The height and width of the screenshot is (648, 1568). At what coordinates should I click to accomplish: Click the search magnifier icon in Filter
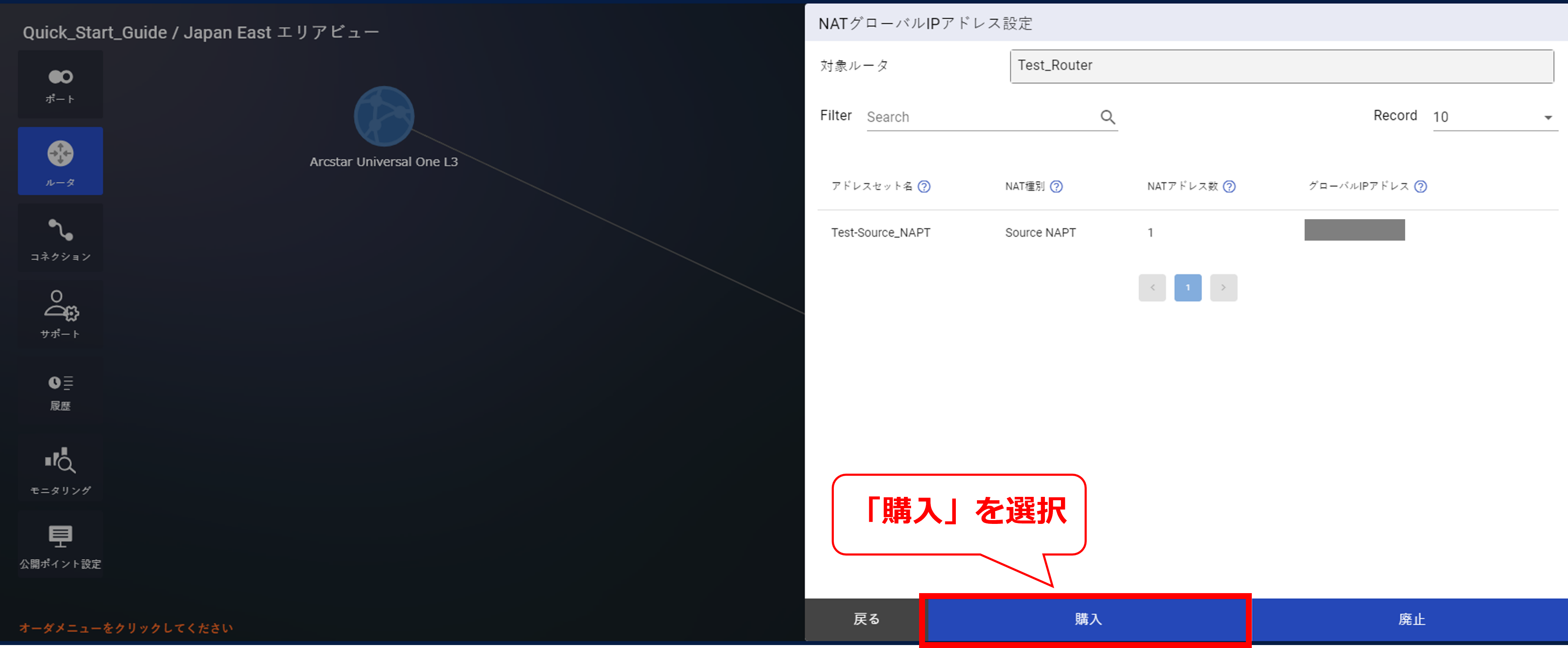[1108, 117]
